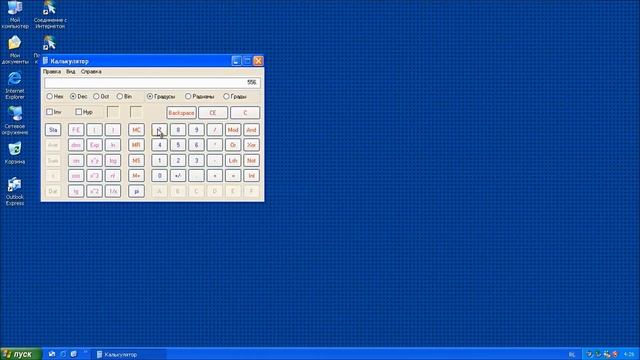Open the Корзина recycle bin icon

15,153
